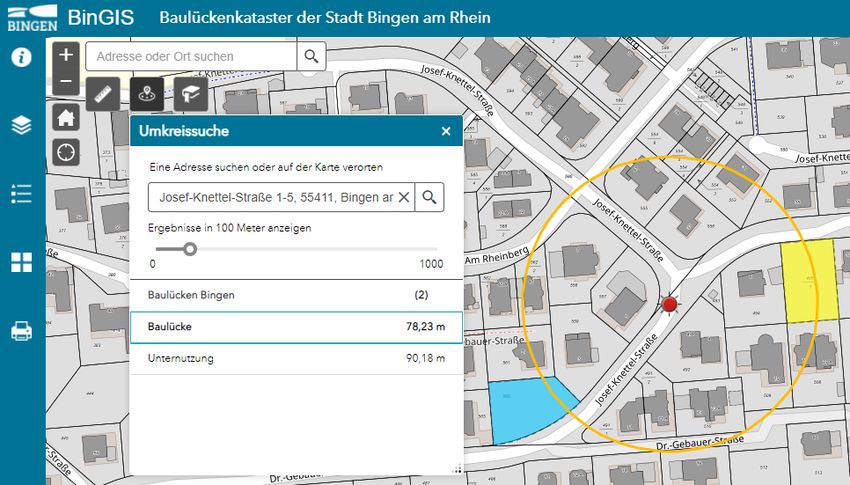The height and width of the screenshot is (485, 850).
Task: Click the search magnifier beside top search box
Action: 313,56
